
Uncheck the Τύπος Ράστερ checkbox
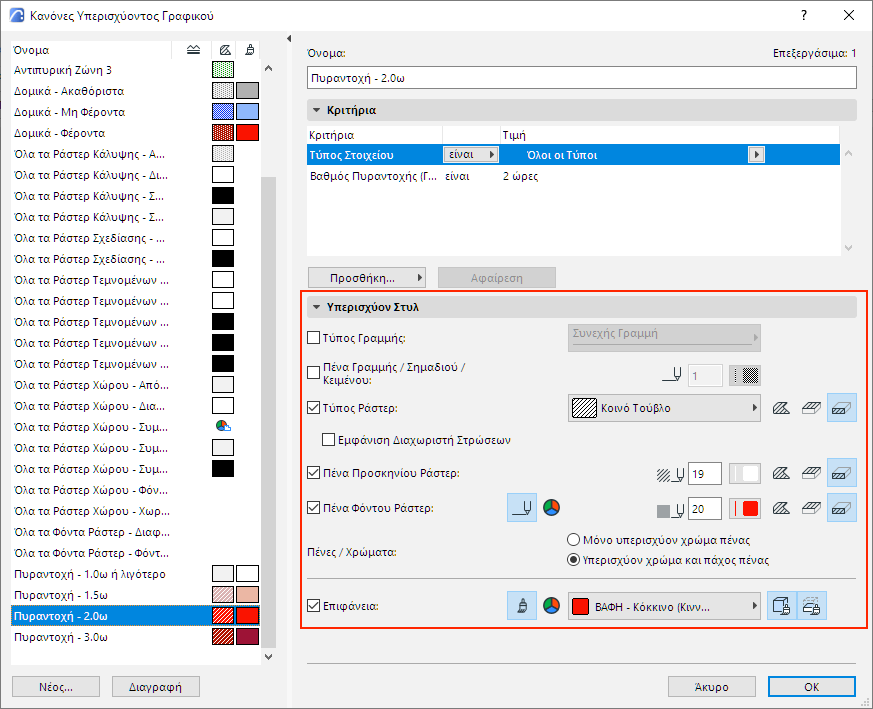(x=313, y=408)
